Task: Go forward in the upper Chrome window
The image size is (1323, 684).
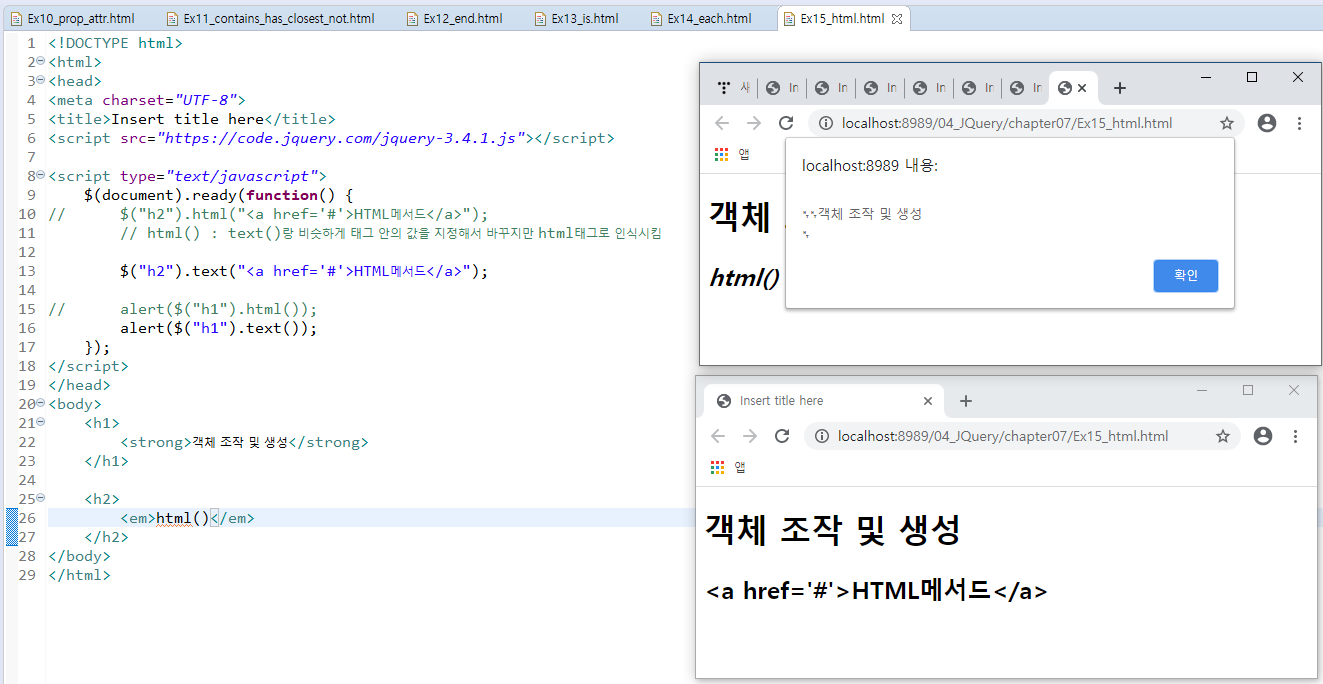Action: [754, 123]
